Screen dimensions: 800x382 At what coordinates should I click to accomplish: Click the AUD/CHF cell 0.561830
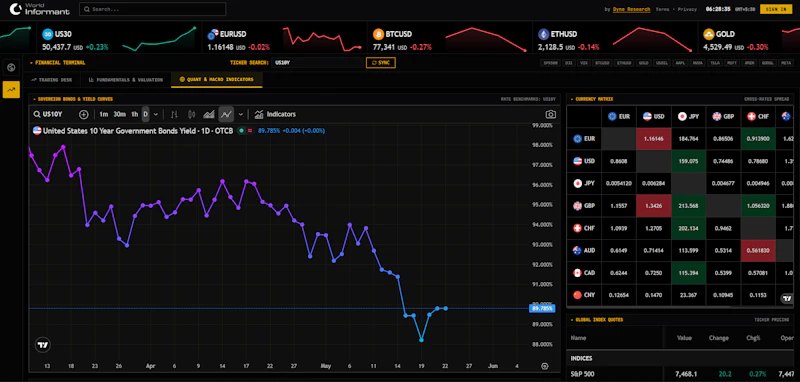pyautogui.click(x=758, y=250)
